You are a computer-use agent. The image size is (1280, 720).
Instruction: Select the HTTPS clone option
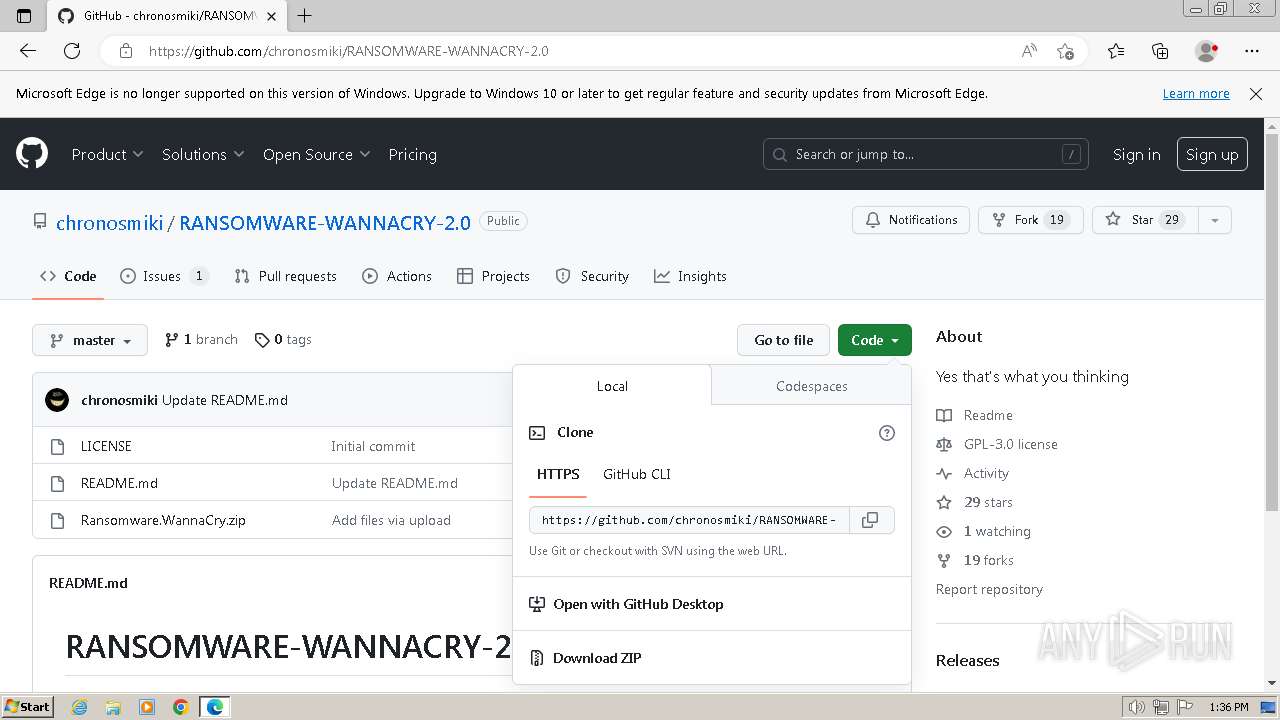(558, 474)
